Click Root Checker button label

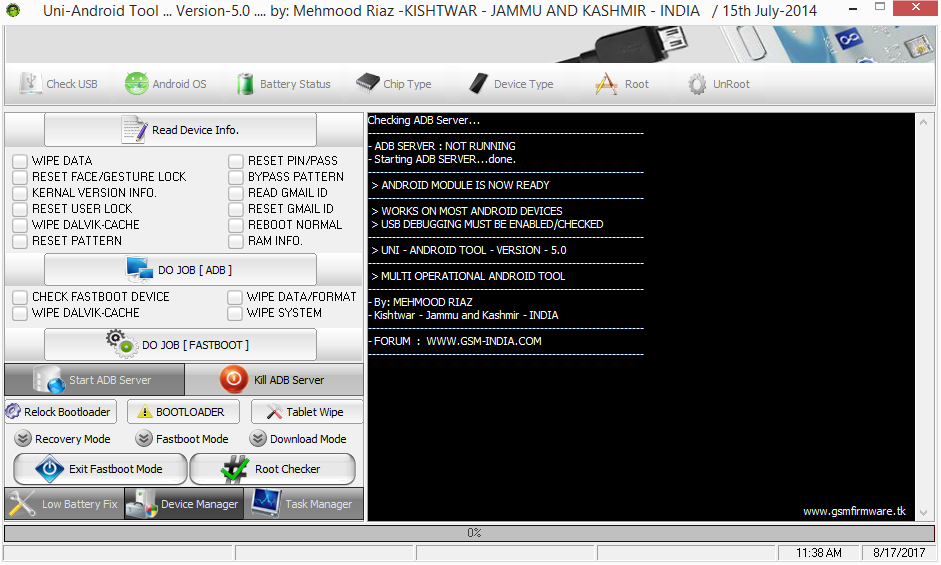(x=287, y=469)
